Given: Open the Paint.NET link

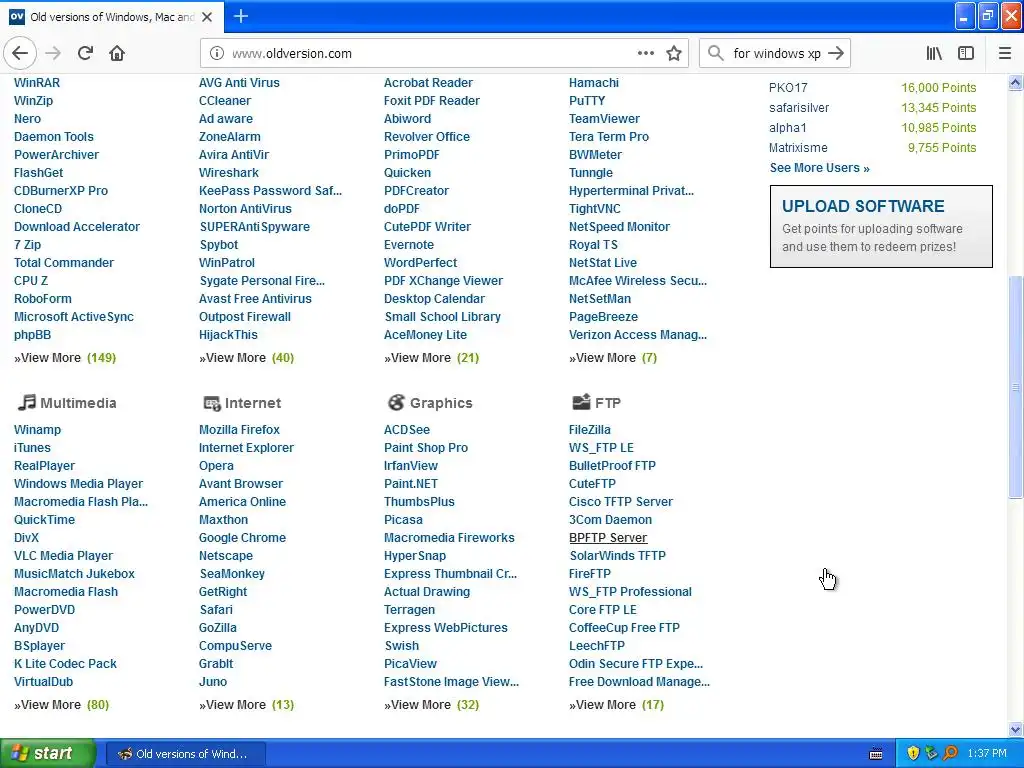Looking at the screenshot, I should click(x=411, y=484).
